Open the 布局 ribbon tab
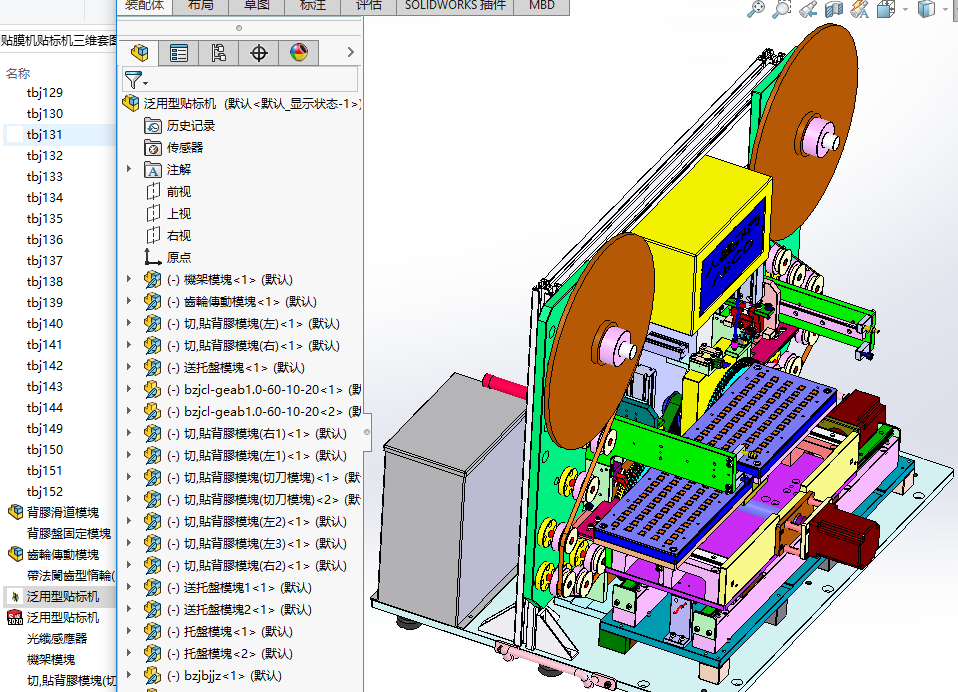 pyautogui.click(x=200, y=6)
